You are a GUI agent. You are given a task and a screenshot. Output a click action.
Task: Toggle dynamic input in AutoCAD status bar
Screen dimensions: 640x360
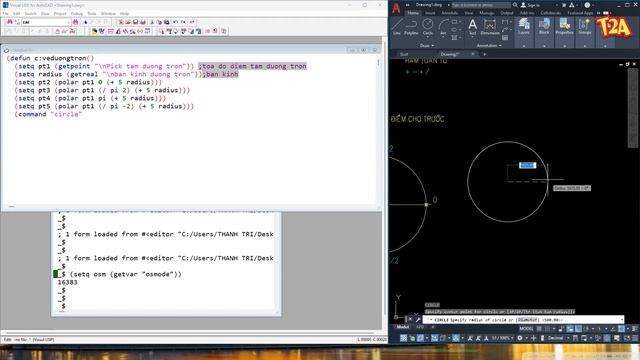[570, 329]
